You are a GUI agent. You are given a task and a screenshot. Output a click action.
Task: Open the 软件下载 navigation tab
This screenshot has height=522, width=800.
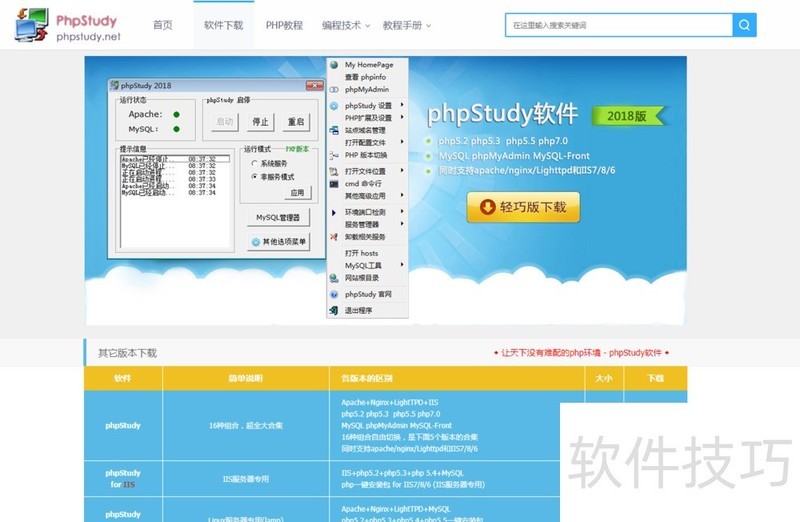coord(223,25)
